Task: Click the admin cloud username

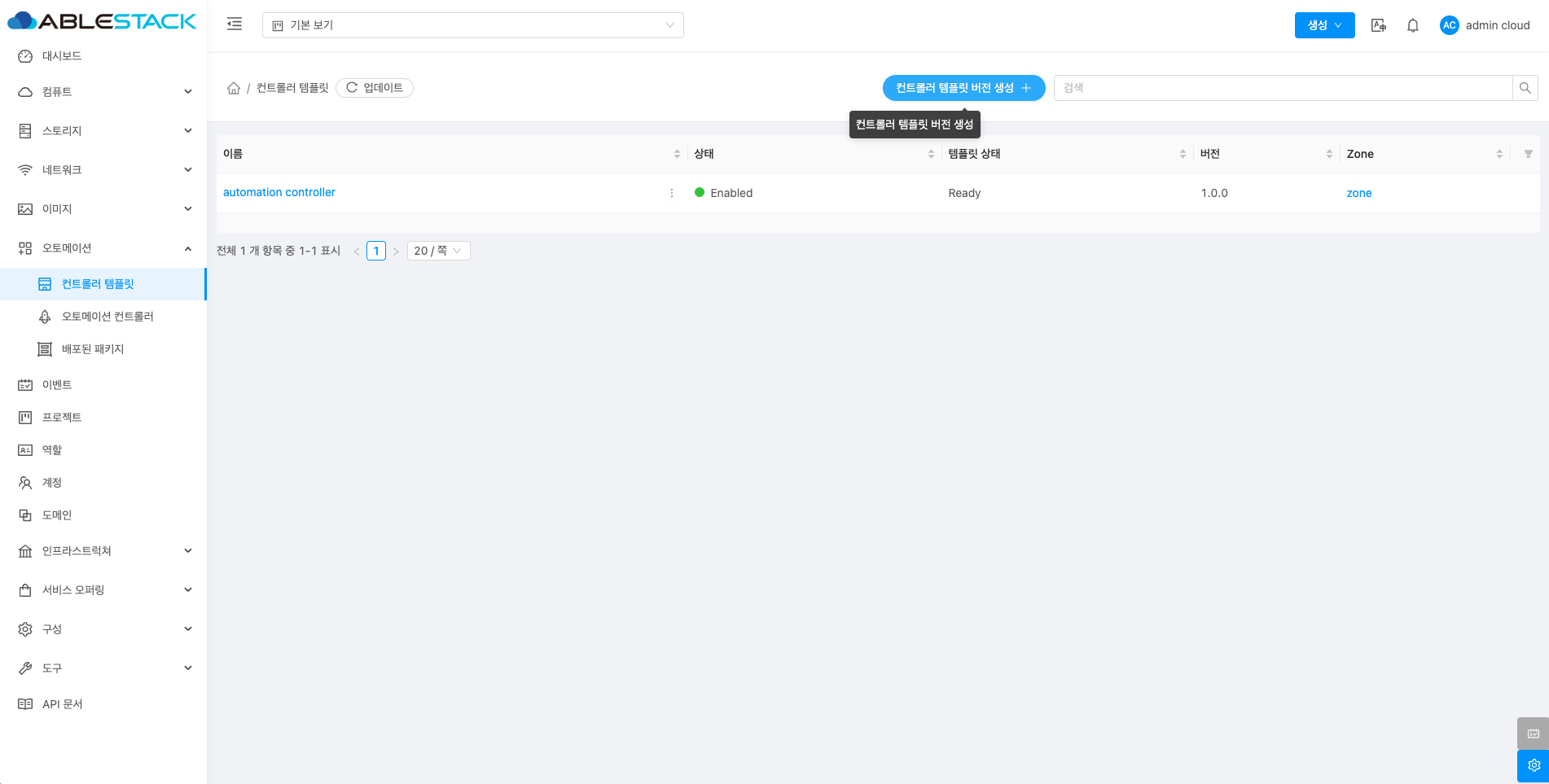Action: [1498, 25]
